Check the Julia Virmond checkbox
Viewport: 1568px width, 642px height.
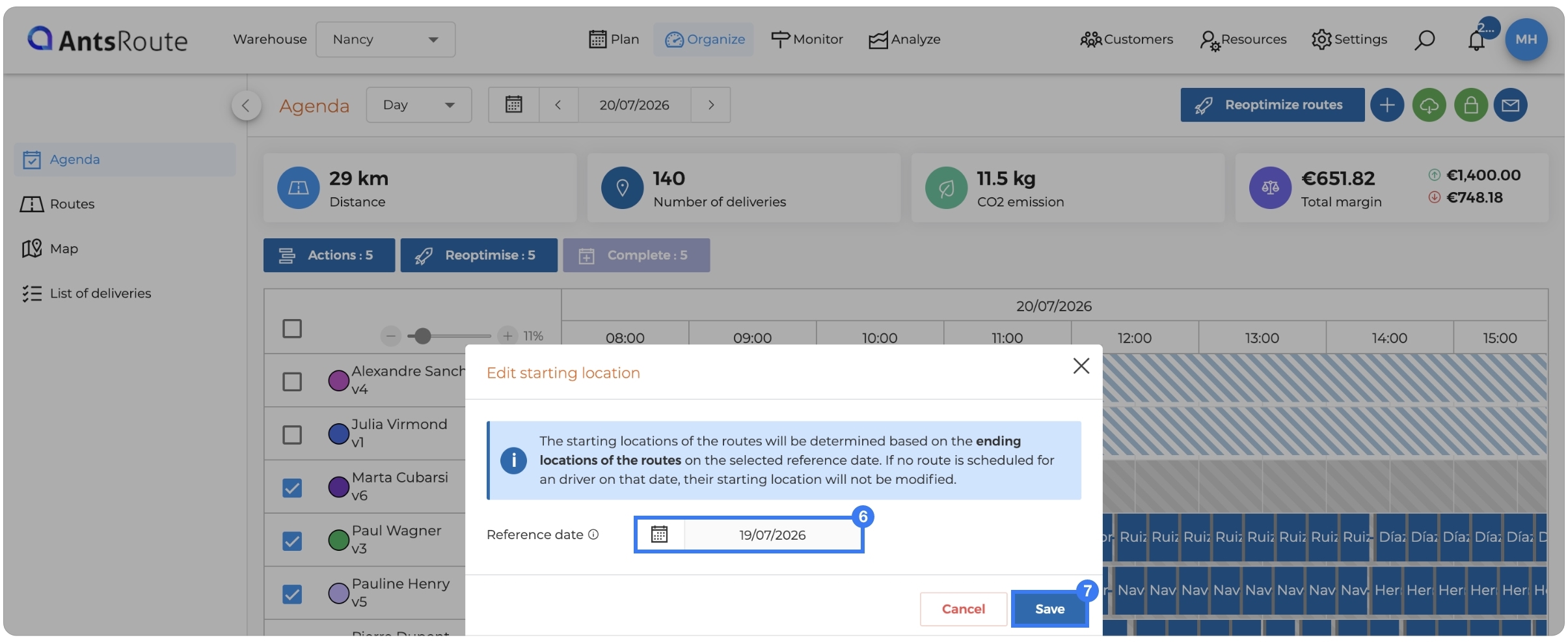(x=292, y=434)
